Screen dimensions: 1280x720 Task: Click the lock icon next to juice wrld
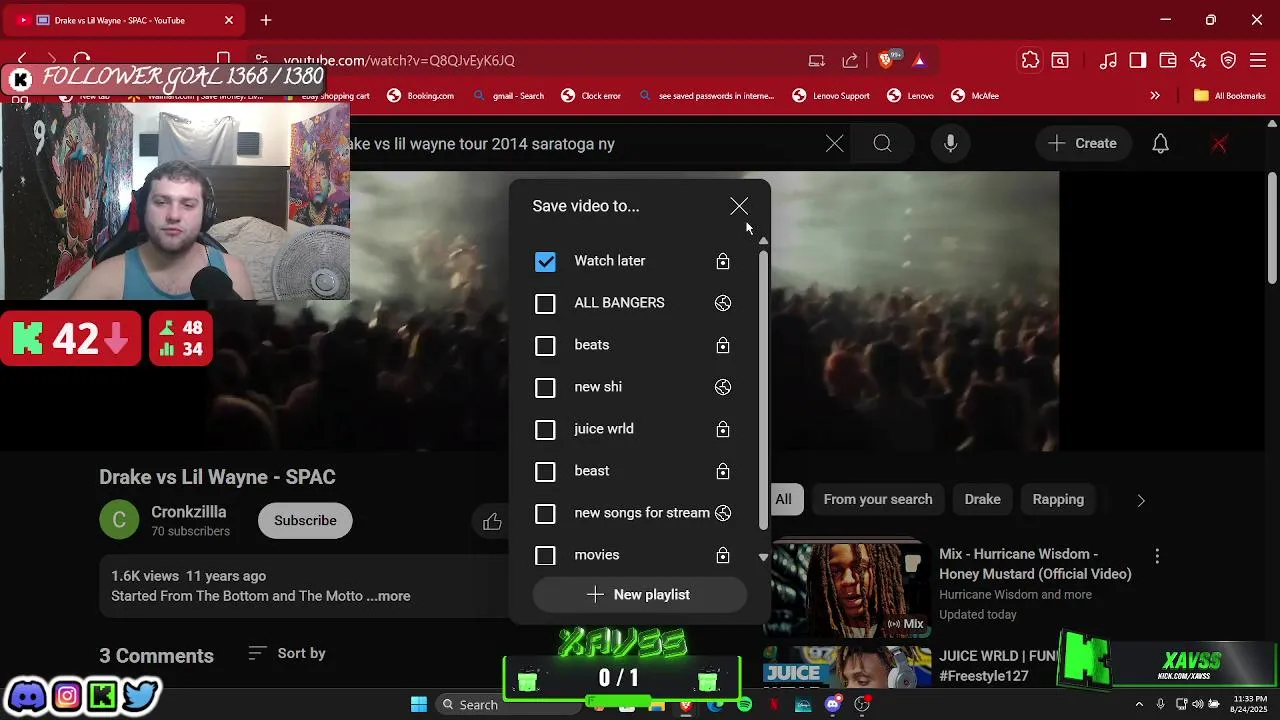[723, 429]
